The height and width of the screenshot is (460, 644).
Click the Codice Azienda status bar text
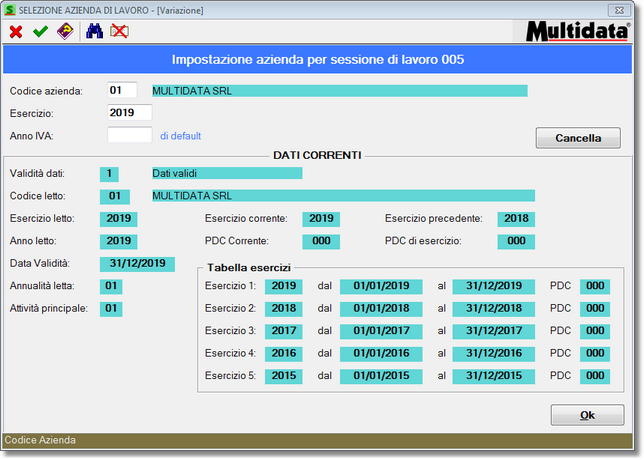[40, 440]
